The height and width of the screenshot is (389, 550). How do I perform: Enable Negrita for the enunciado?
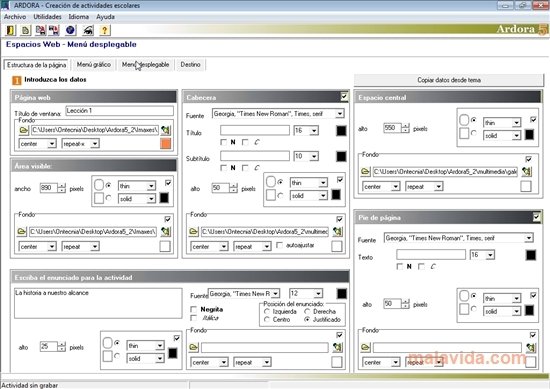coord(193,309)
